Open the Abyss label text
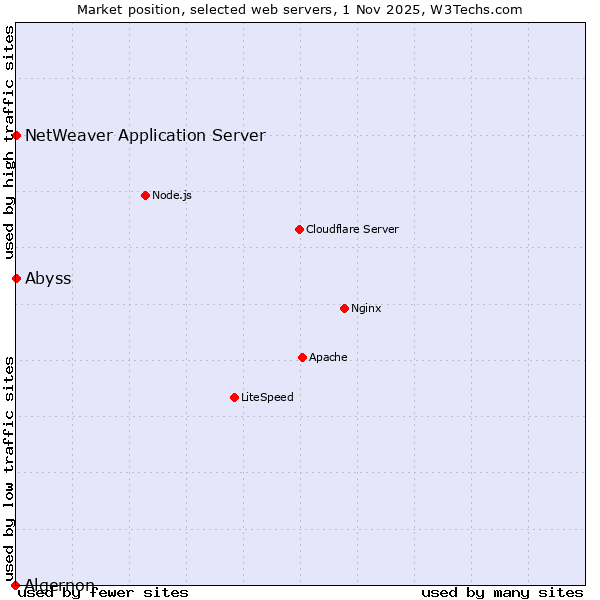Image resolution: width=600 pixels, height=600 pixels. click(48, 279)
